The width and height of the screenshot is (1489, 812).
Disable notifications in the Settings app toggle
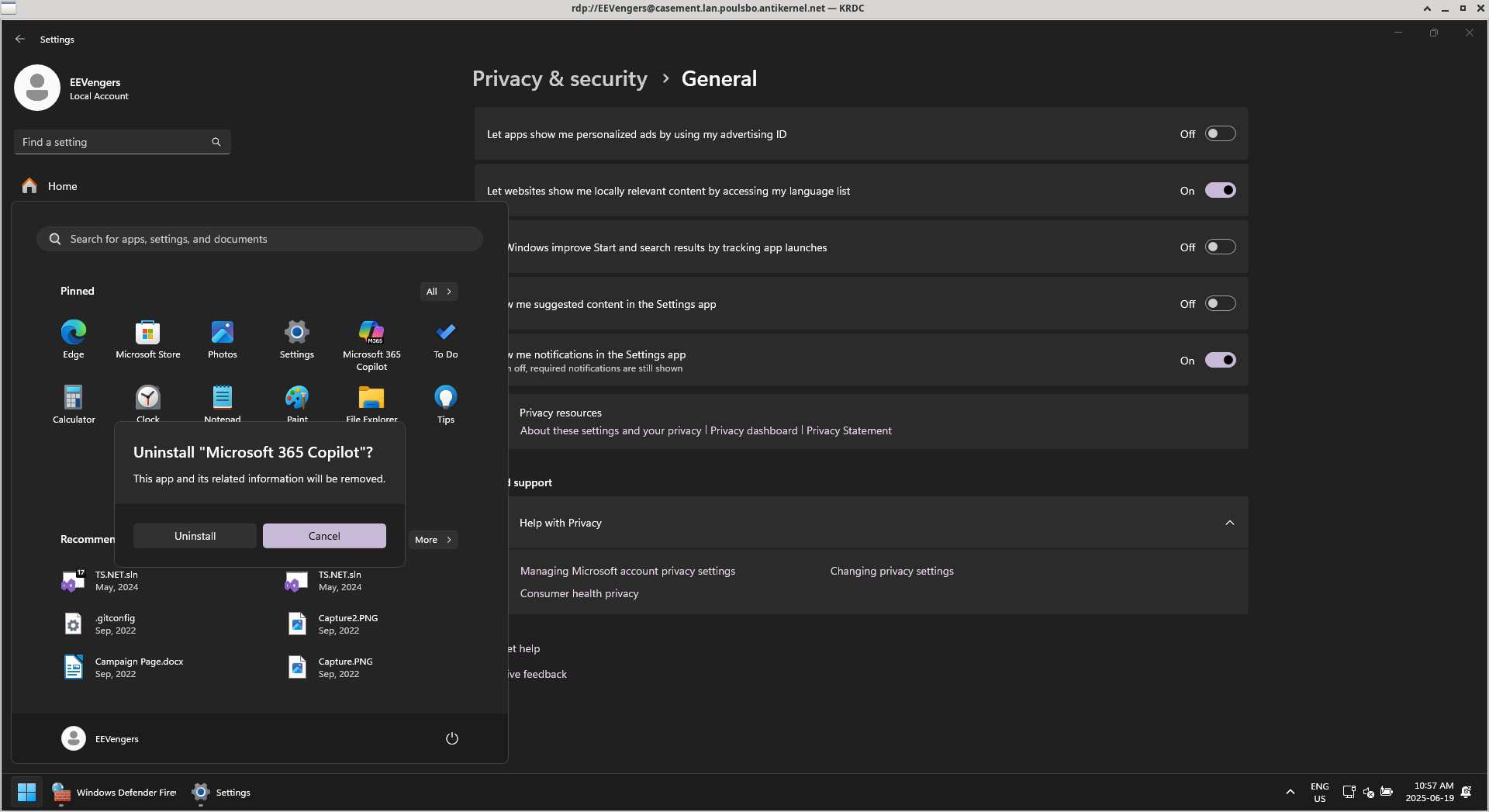(1219, 361)
